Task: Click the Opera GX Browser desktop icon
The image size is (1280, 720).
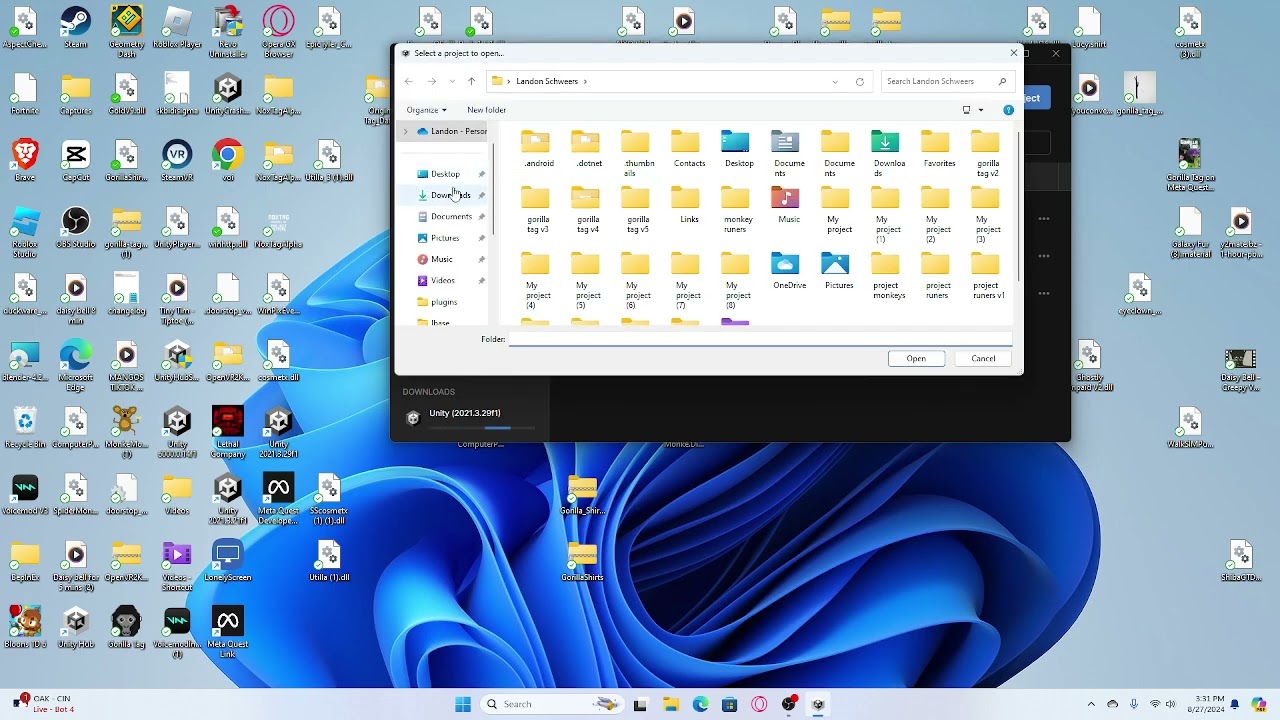Action: tap(278, 32)
